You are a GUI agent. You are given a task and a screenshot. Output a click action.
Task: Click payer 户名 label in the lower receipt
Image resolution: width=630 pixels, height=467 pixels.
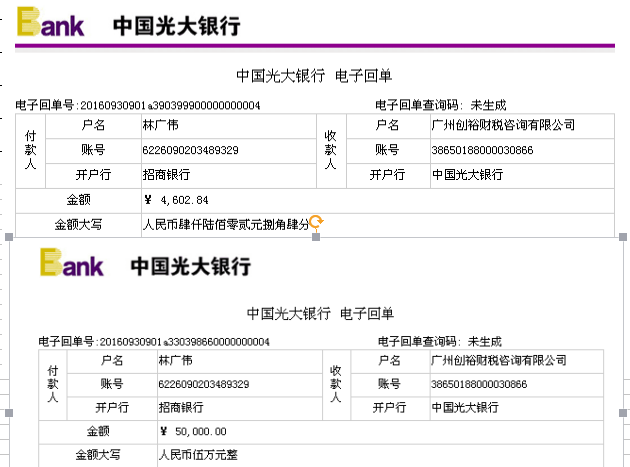pyautogui.click(x=112, y=360)
